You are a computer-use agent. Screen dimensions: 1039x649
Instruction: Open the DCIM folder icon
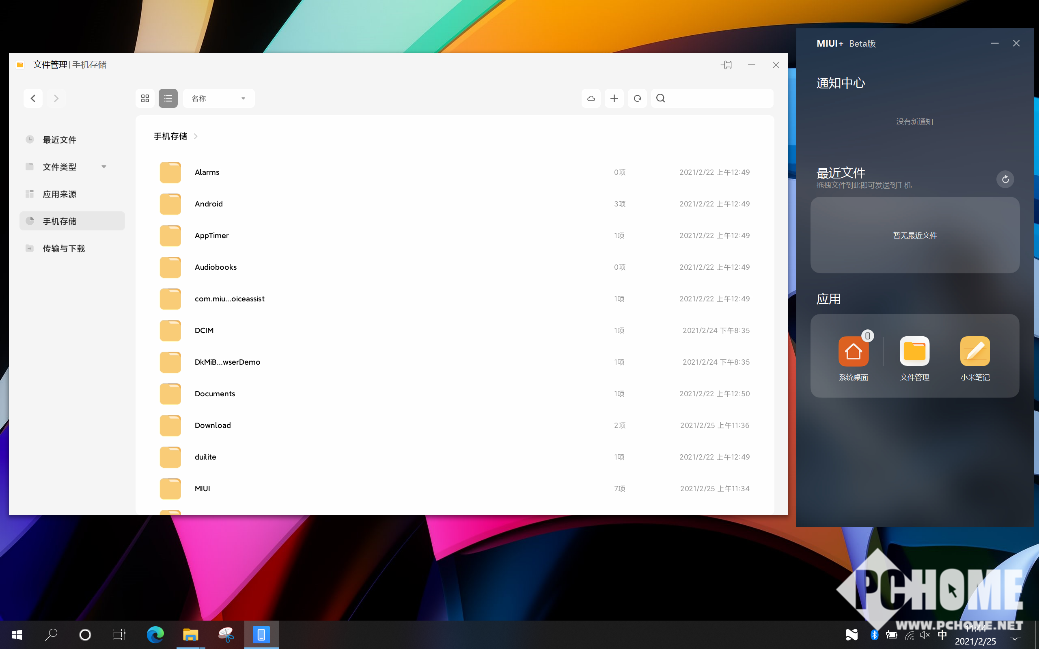point(170,330)
